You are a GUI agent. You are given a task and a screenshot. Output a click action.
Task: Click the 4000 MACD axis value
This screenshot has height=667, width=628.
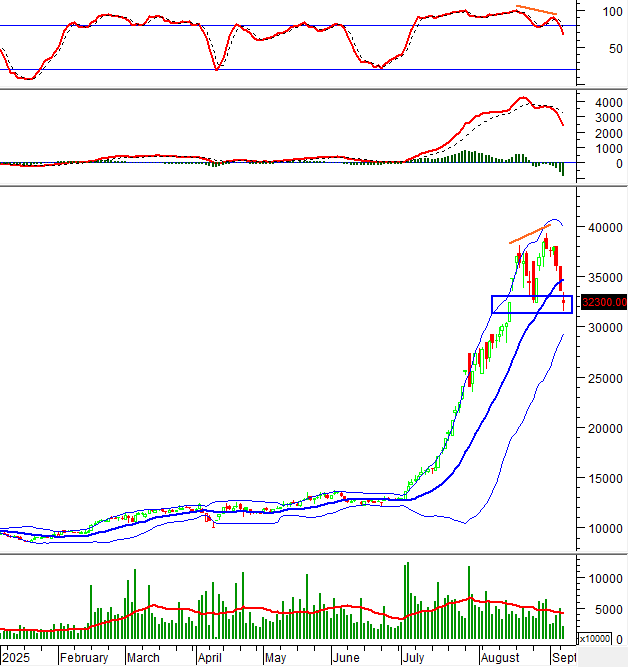pos(609,103)
